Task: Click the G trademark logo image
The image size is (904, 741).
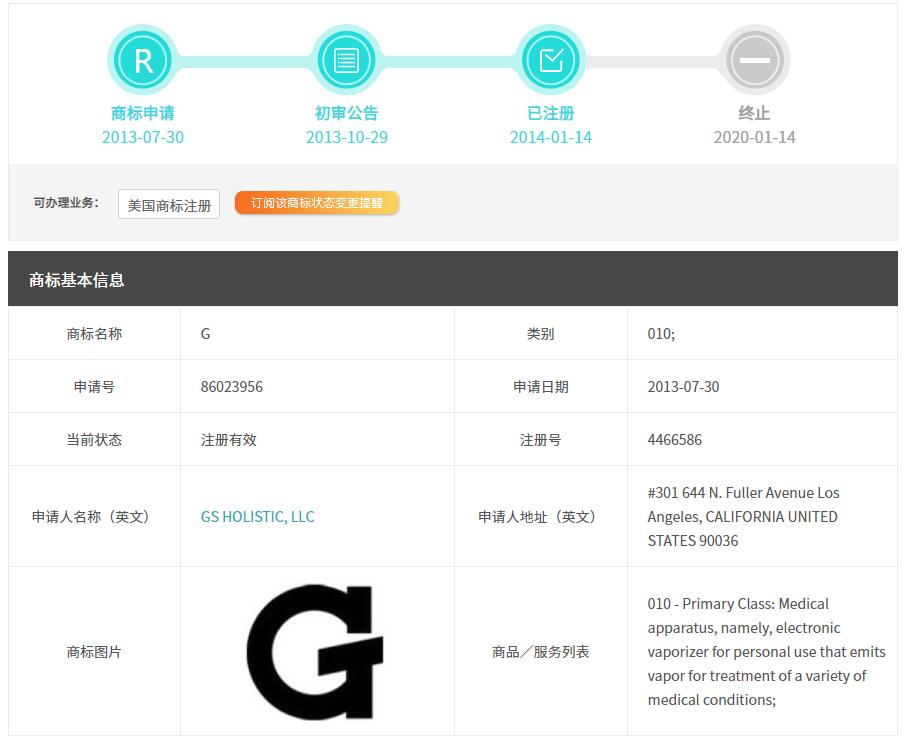Action: coord(316,651)
